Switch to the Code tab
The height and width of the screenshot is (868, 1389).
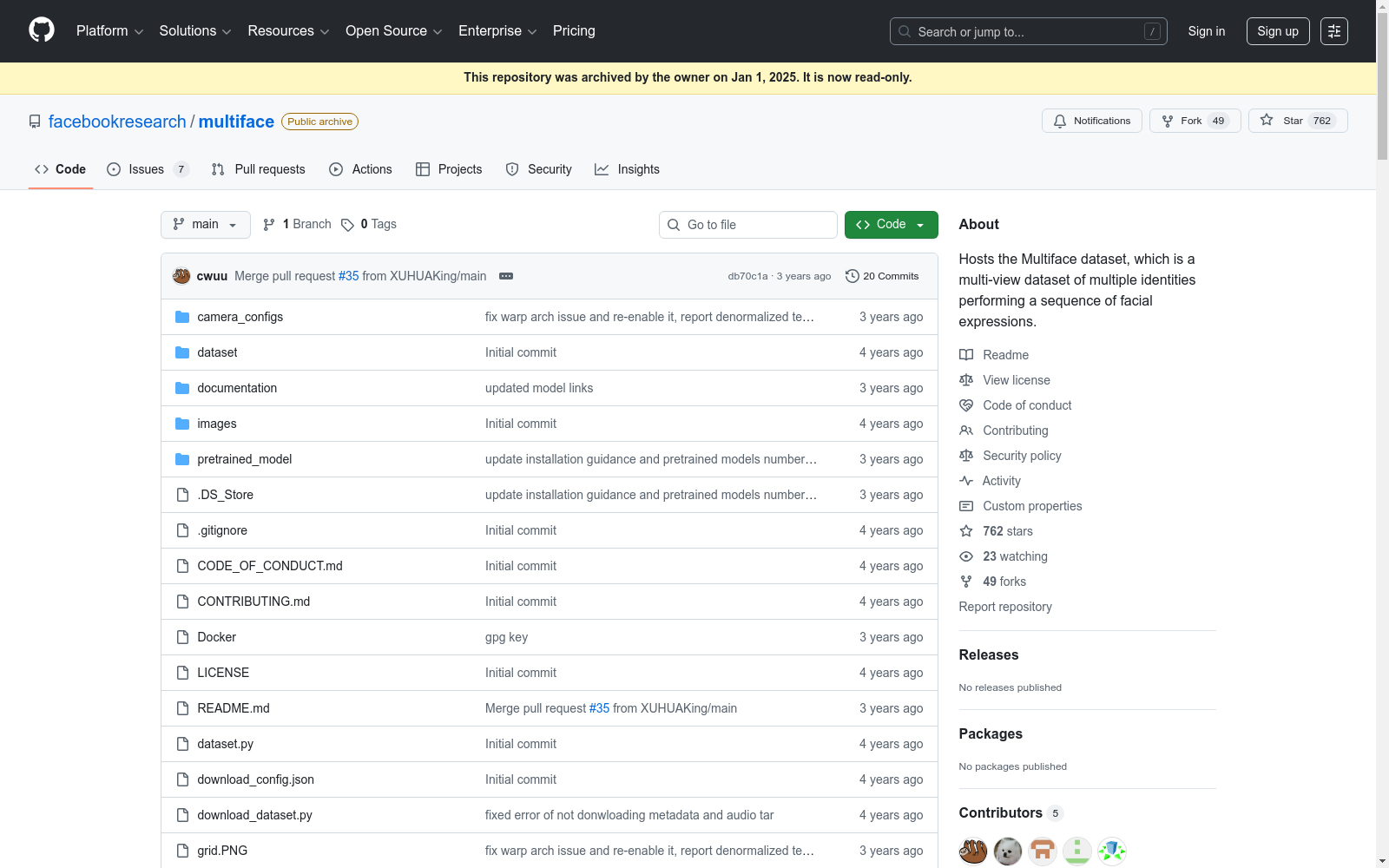[61, 169]
